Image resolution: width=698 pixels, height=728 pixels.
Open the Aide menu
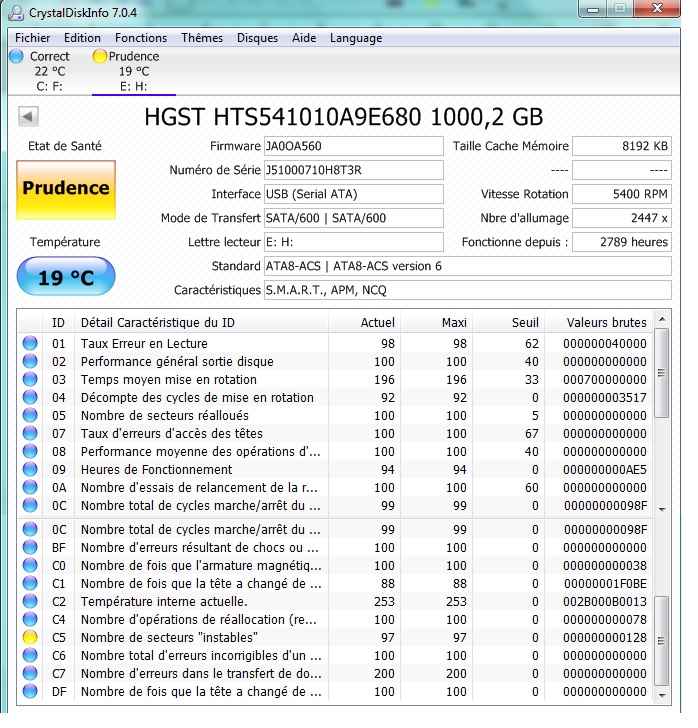click(304, 38)
